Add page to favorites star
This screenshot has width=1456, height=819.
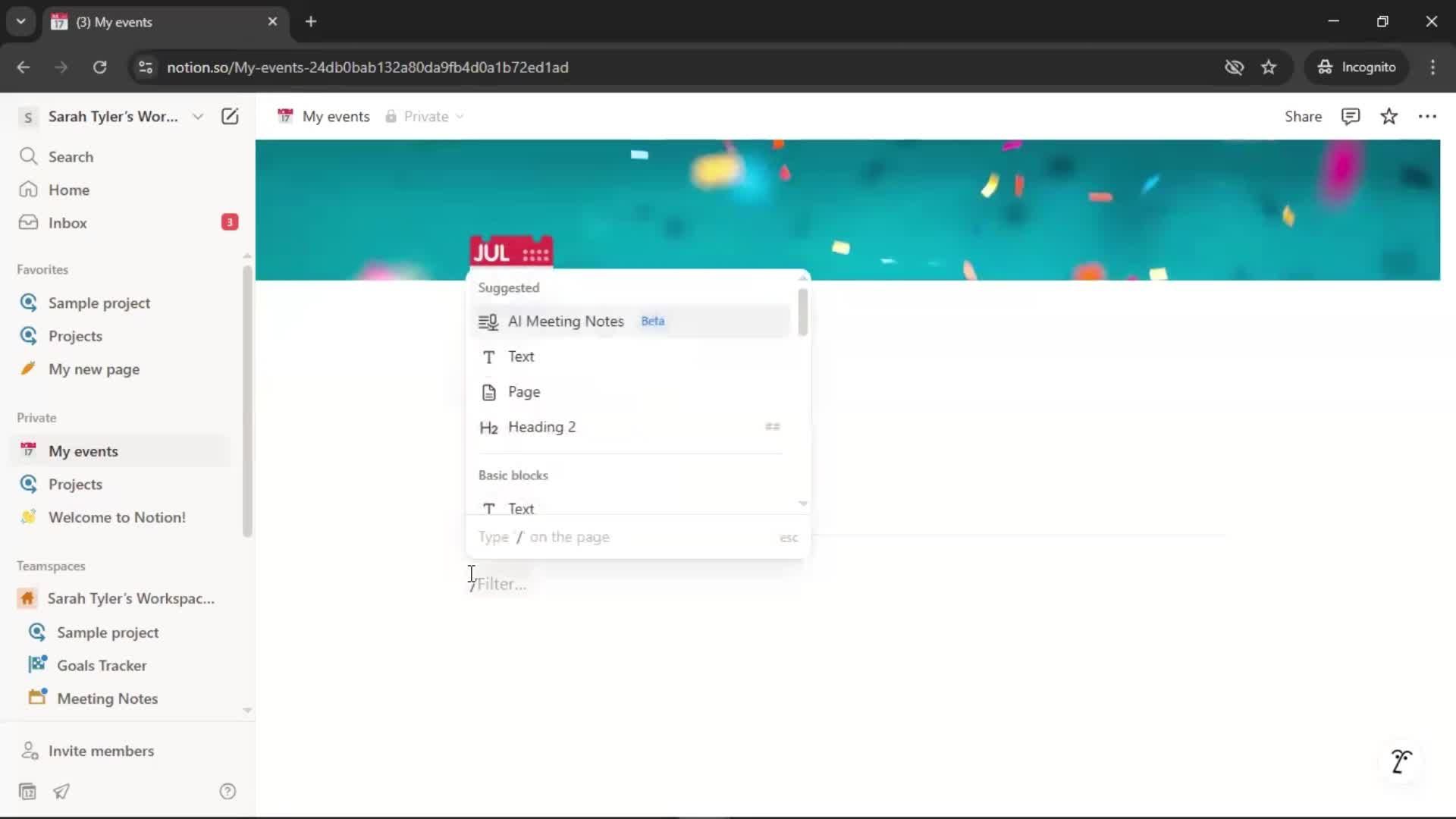(1389, 116)
